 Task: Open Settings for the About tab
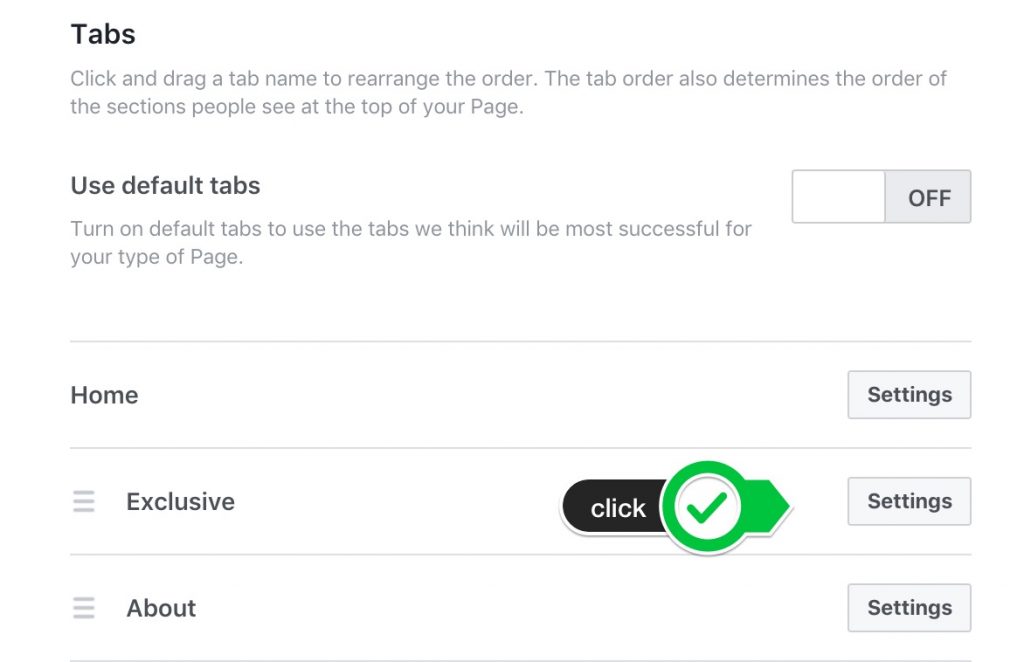click(909, 608)
